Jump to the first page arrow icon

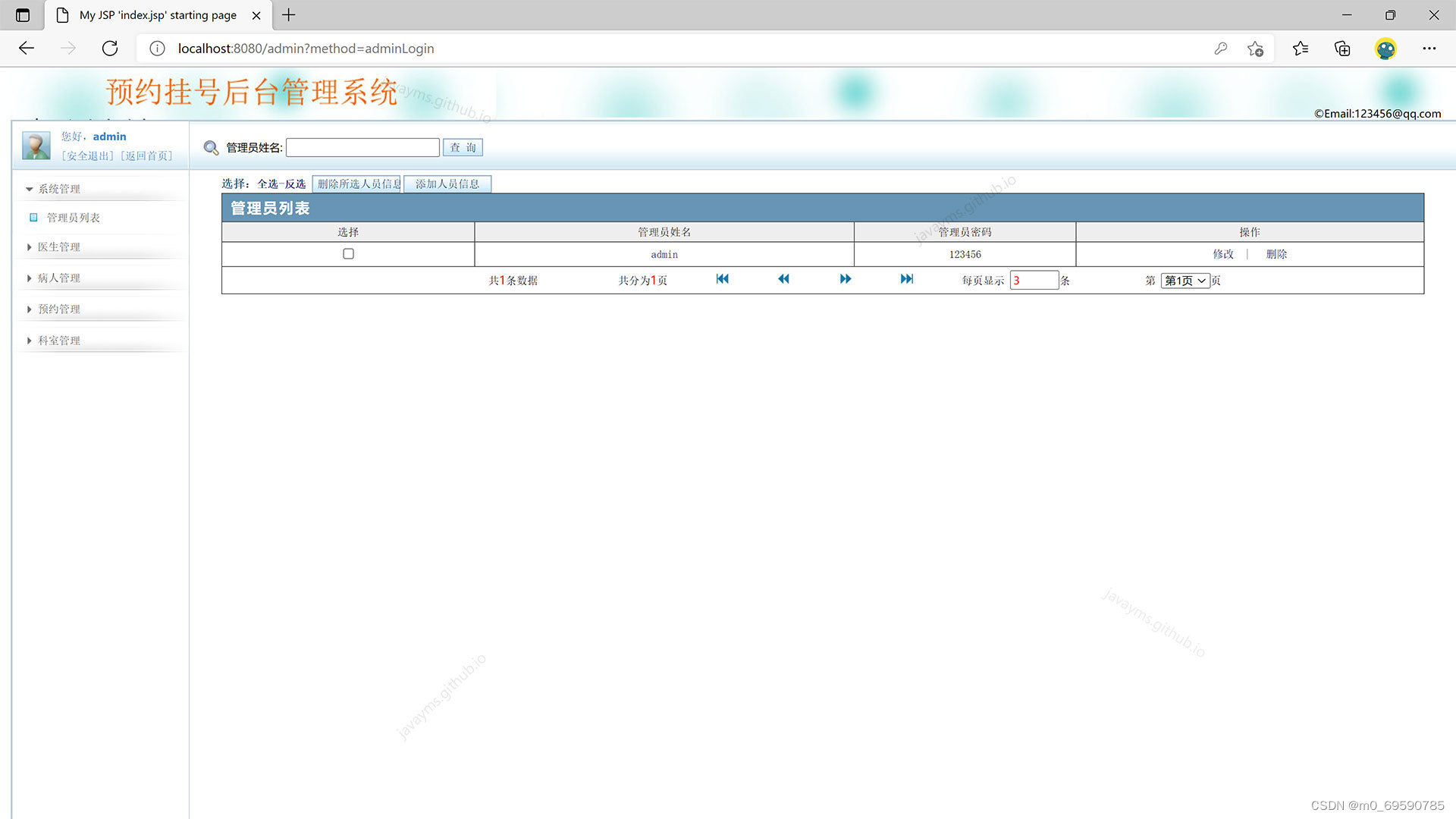tap(722, 279)
